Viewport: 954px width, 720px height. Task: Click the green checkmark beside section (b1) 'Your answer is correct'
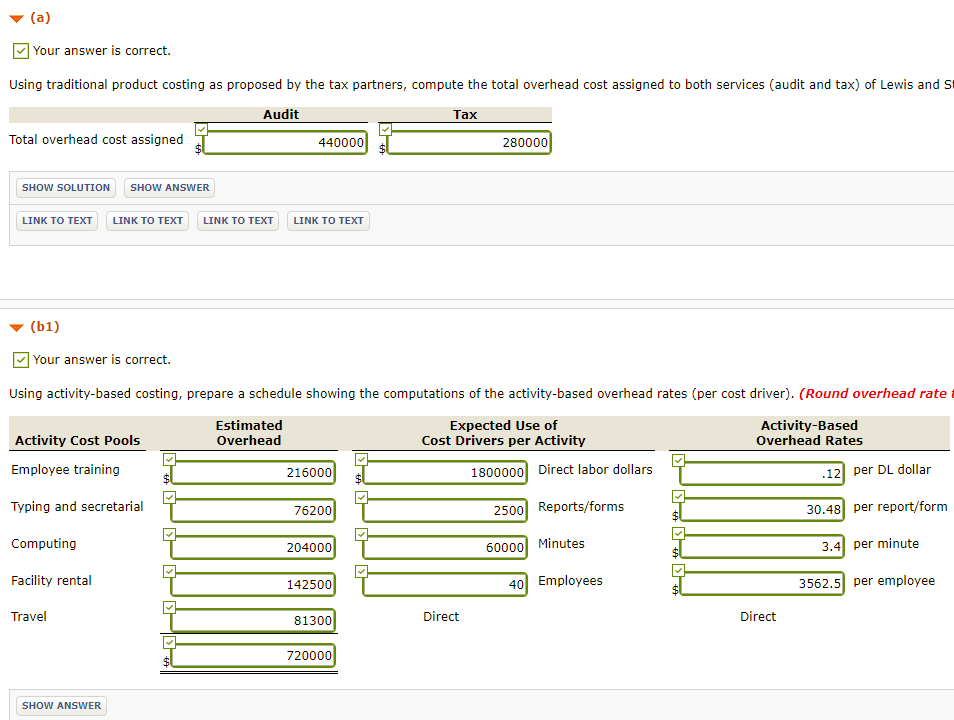(21, 360)
